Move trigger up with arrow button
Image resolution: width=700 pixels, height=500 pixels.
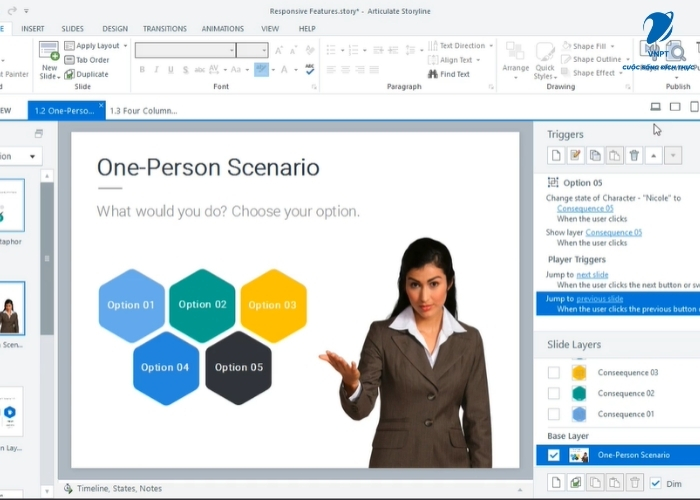click(x=653, y=155)
